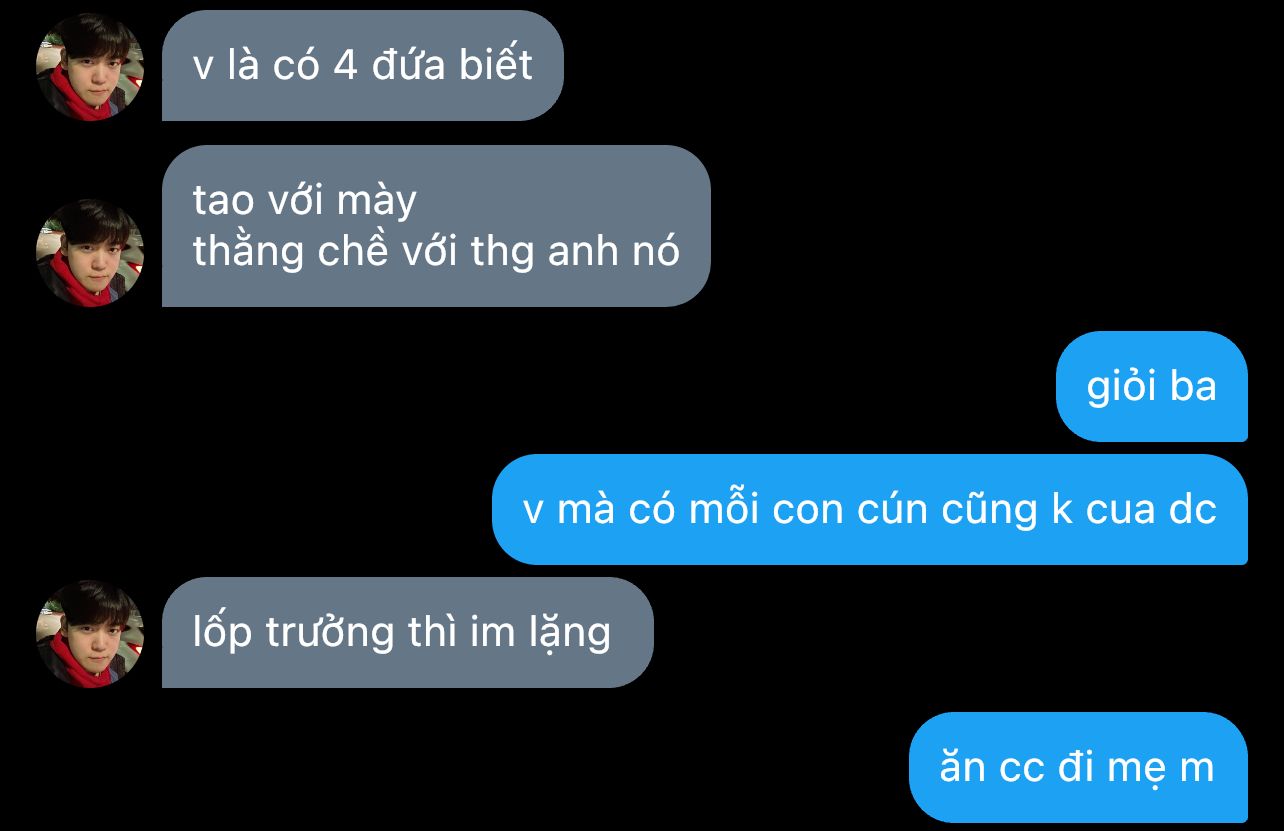Select the message 'v là có 4 đứa biết'
Image resolution: width=1284 pixels, height=831 pixels.
pos(363,66)
